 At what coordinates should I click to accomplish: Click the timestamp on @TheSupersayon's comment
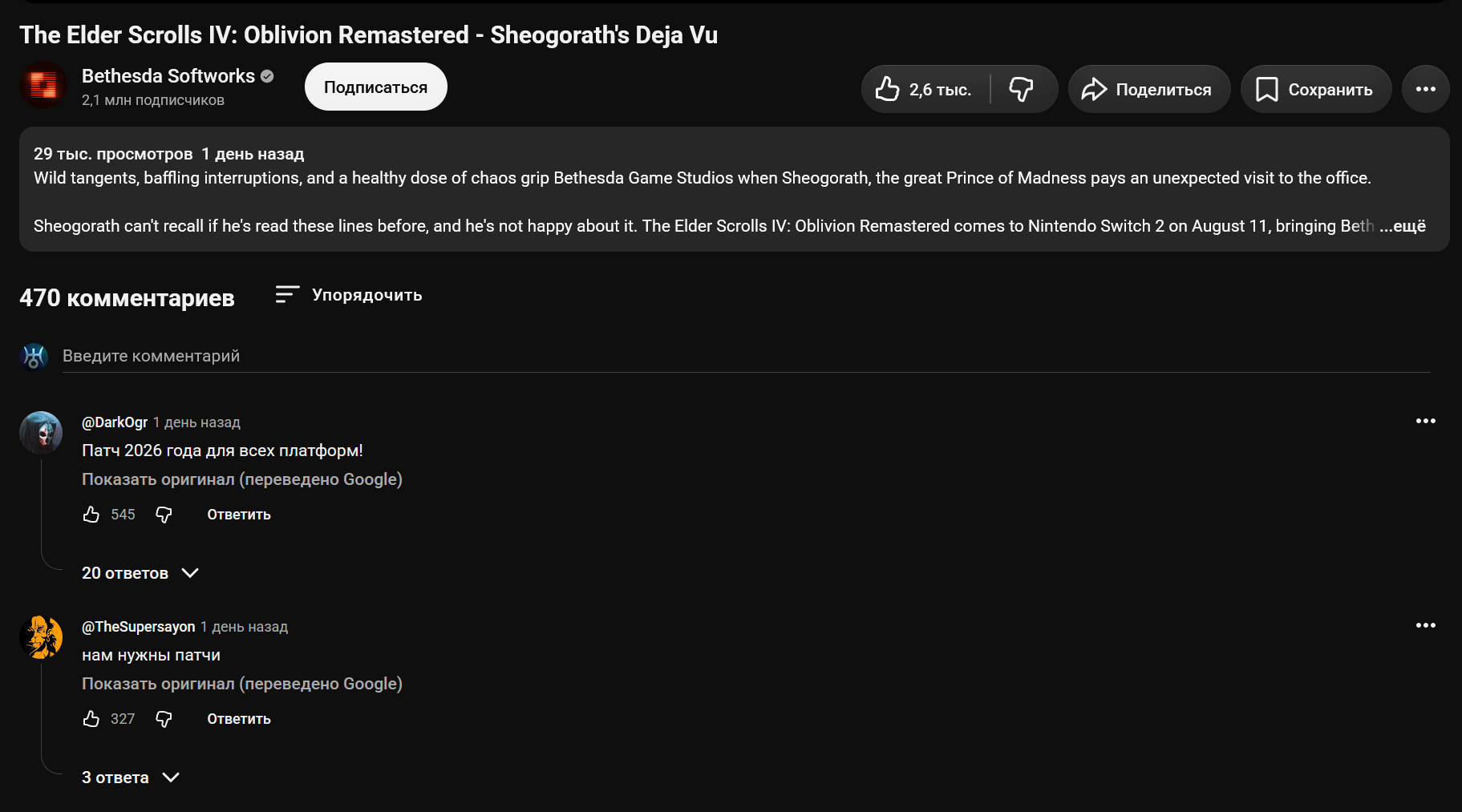click(244, 627)
